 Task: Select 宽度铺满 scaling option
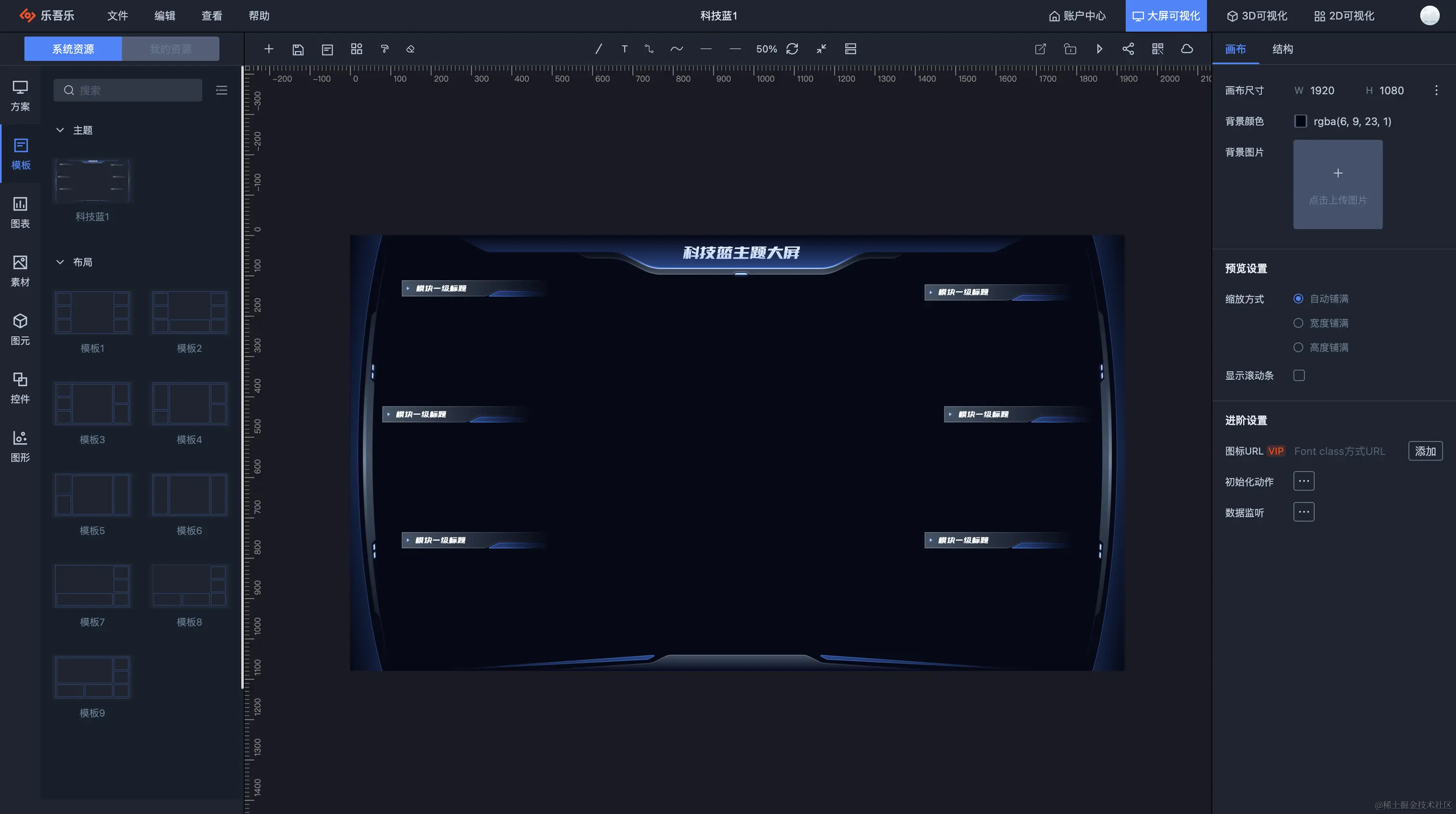(x=1298, y=323)
